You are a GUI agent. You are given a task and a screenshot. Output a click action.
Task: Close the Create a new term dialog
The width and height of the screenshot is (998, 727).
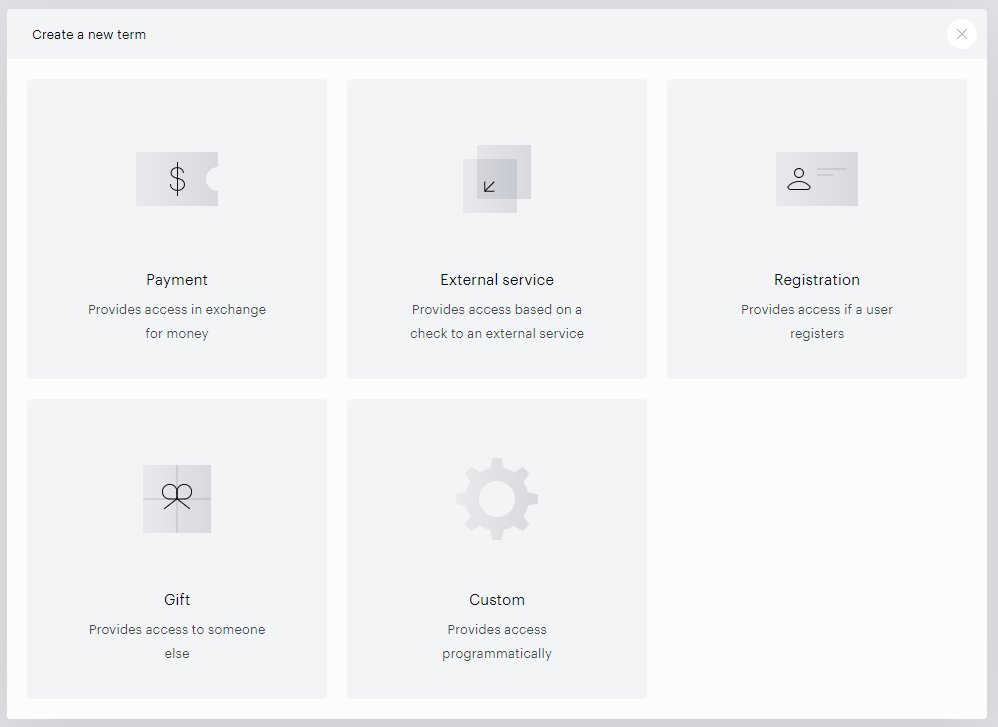(962, 34)
